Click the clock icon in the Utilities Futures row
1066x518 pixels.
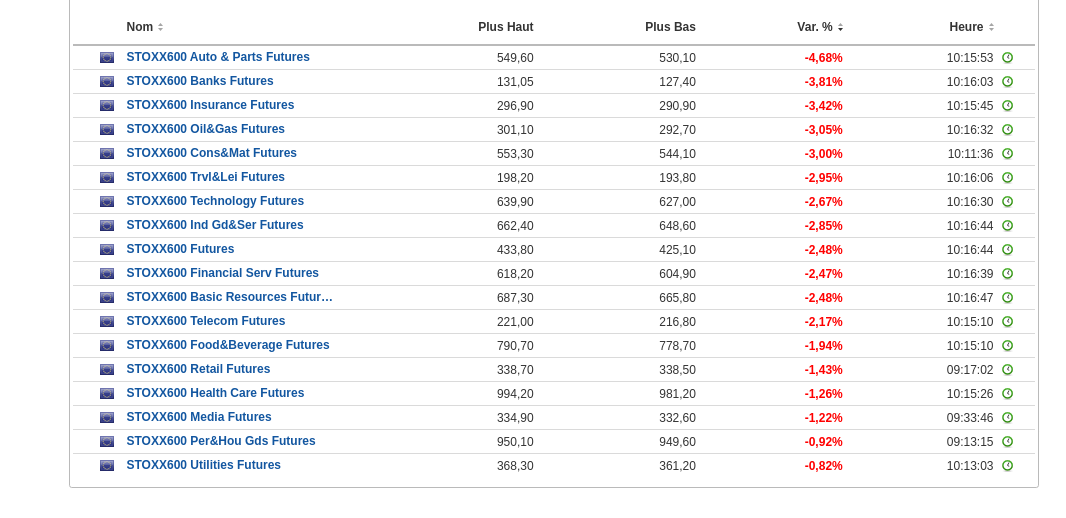[1007, 466]
